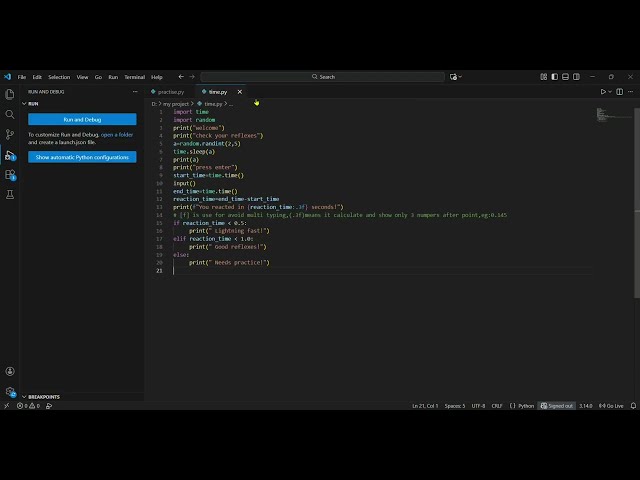Screen dimensions: 640x480
Task: Select Python interpreter 3.14.0
Action: click(585, 406)
